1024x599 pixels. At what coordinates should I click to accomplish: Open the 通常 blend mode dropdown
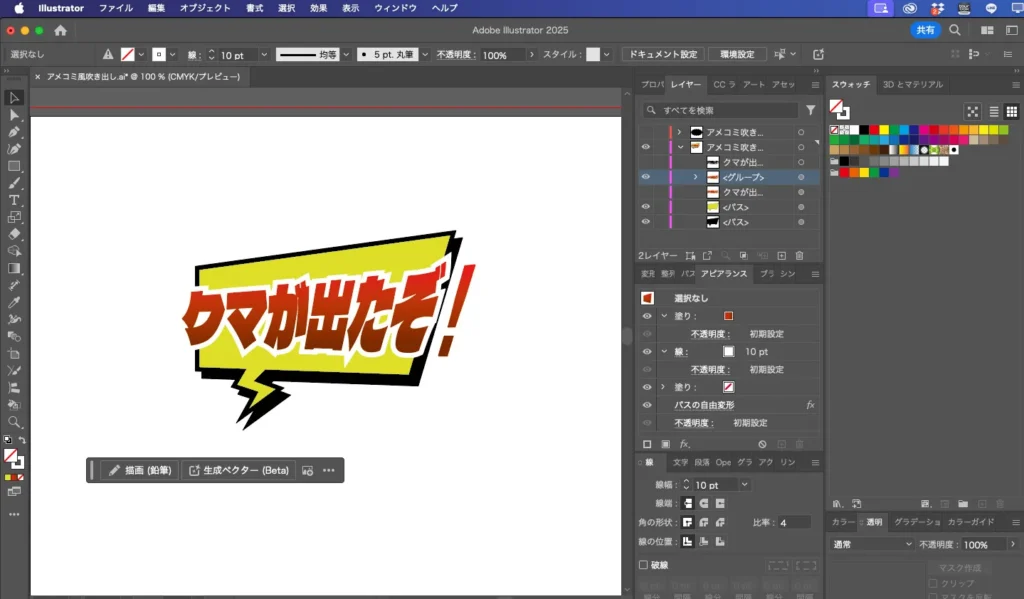(872, 544)
